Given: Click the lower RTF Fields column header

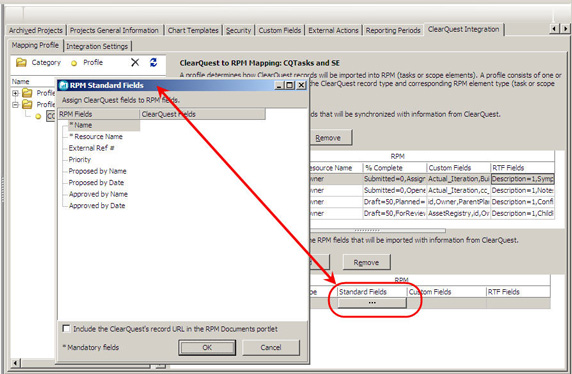Looking at the screenshot, I should click(518, 292).
